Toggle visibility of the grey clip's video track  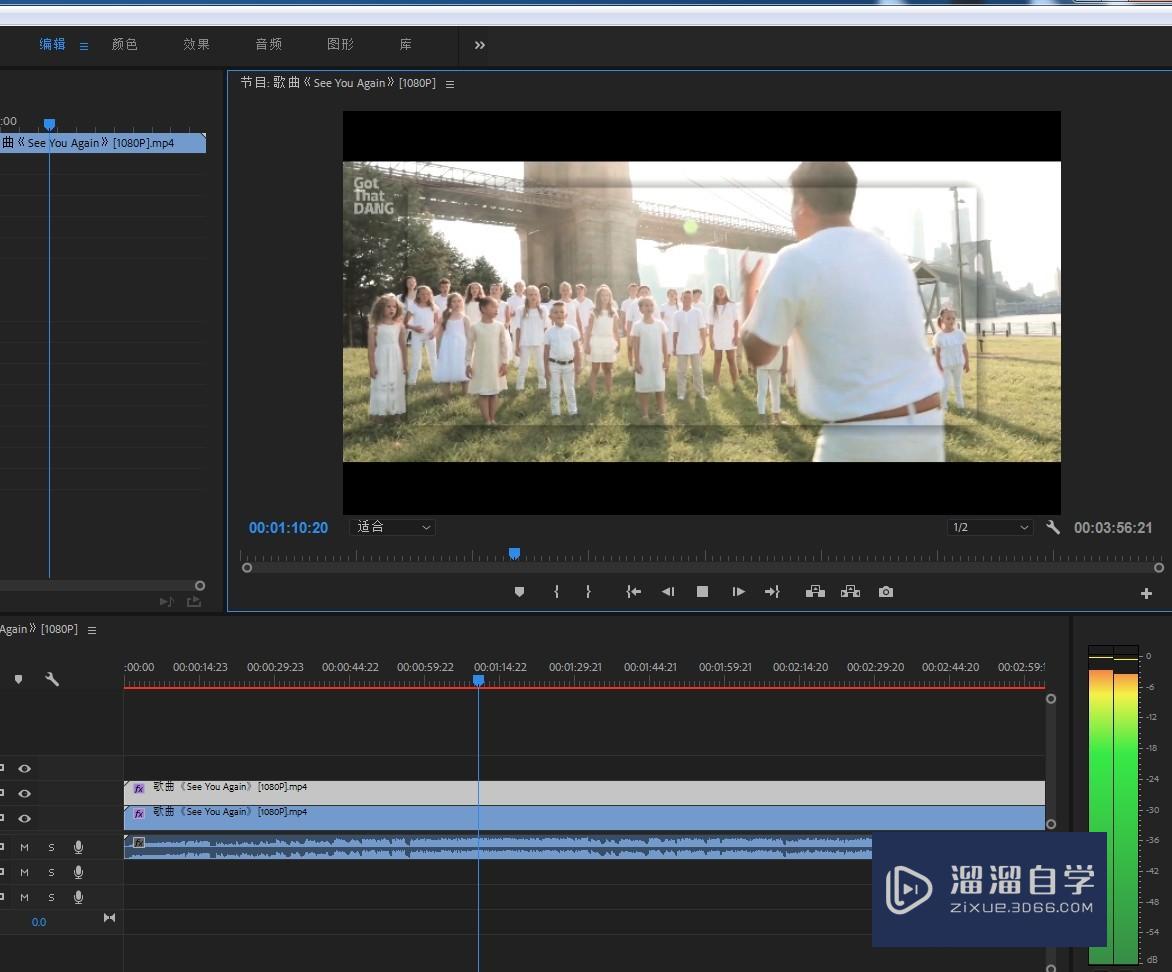pos(25,793)
